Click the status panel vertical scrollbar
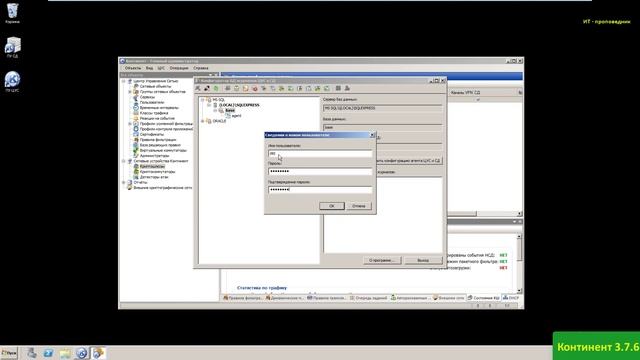 pos(519,263)
